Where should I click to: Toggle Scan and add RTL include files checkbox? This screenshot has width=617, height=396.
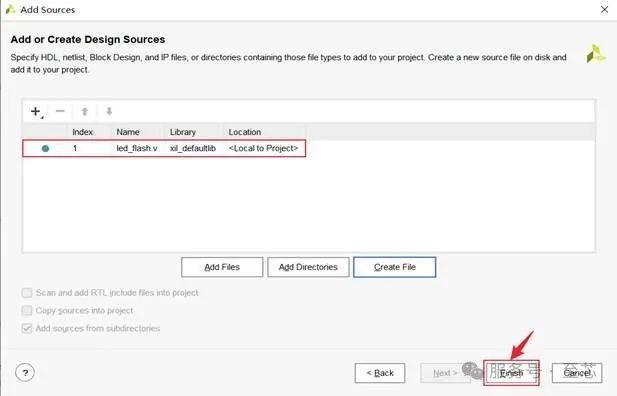[x=27, y=292]
